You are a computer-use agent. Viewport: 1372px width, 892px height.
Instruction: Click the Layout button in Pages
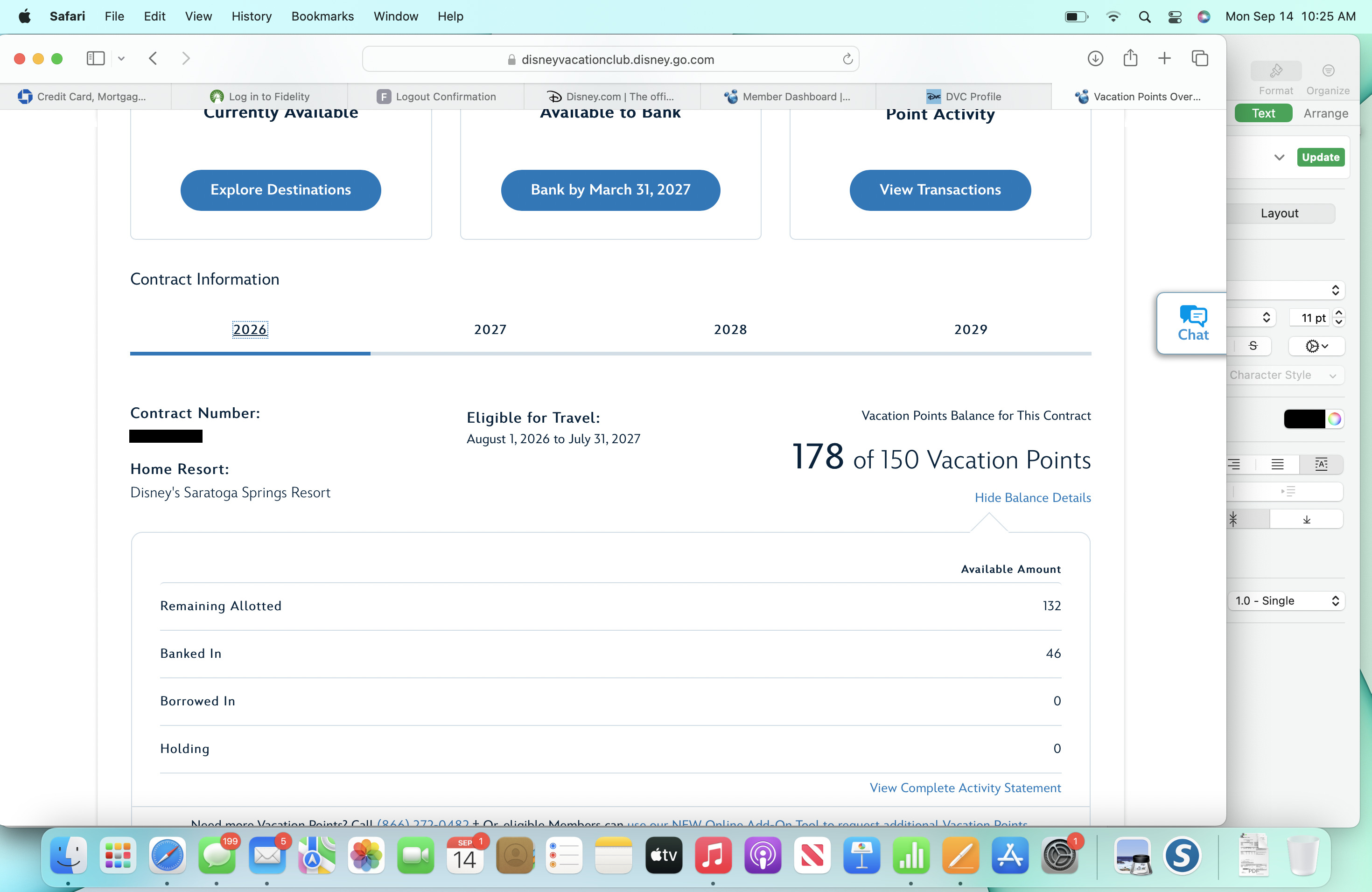[1280, 213]
